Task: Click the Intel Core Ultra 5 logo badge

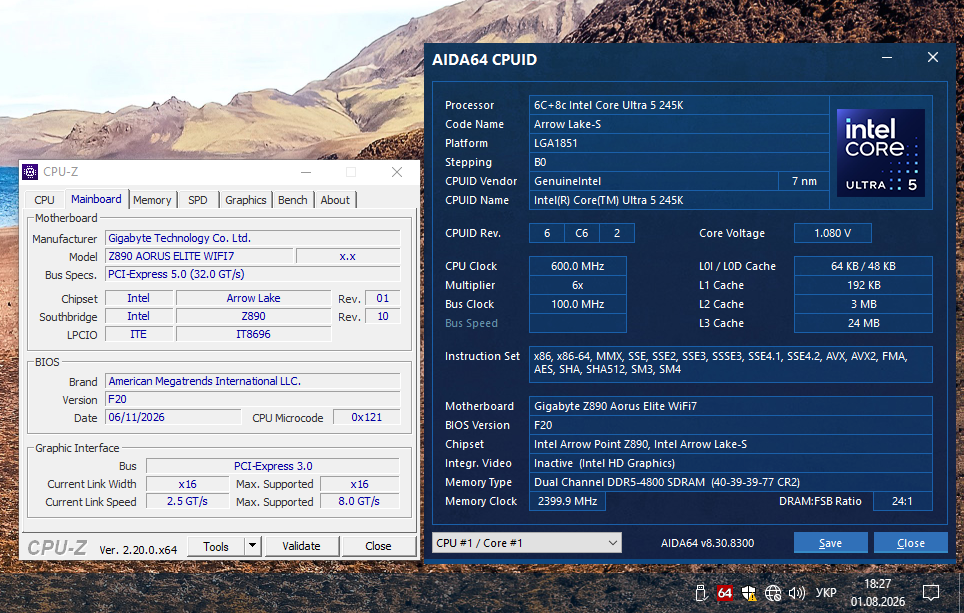Action: point(880,152)
